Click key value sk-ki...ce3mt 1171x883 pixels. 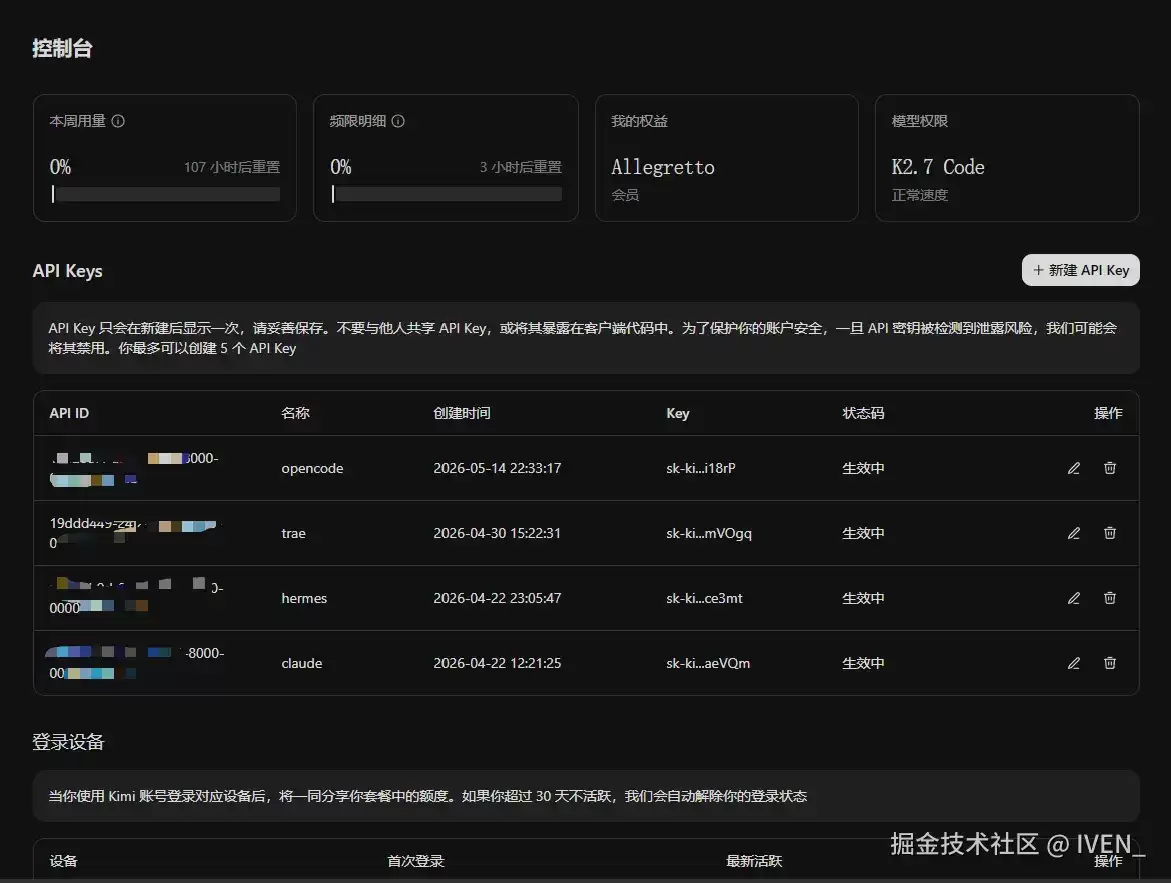[x=704, y=598]
